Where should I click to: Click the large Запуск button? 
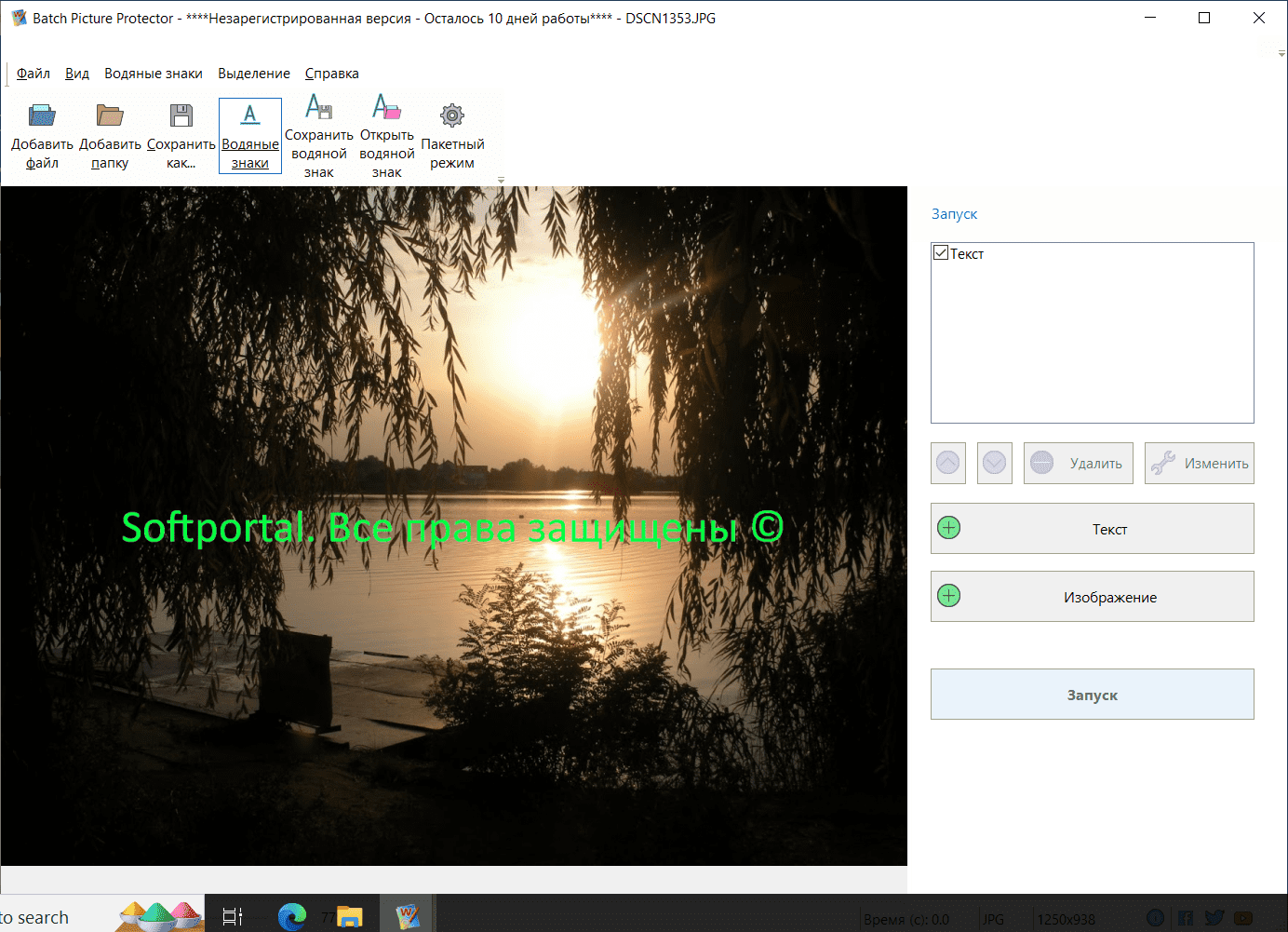coord(1093,695)
